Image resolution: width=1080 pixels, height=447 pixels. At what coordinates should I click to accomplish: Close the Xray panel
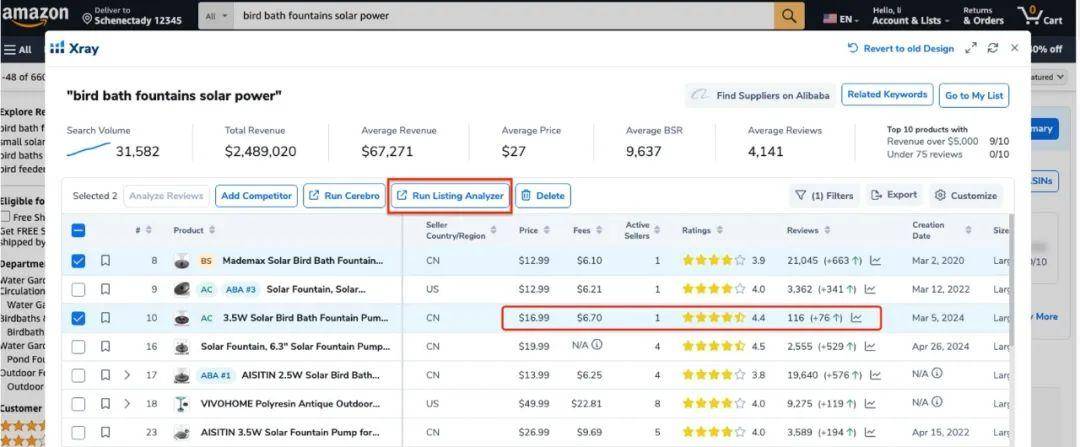click(x=1015, y=48)
